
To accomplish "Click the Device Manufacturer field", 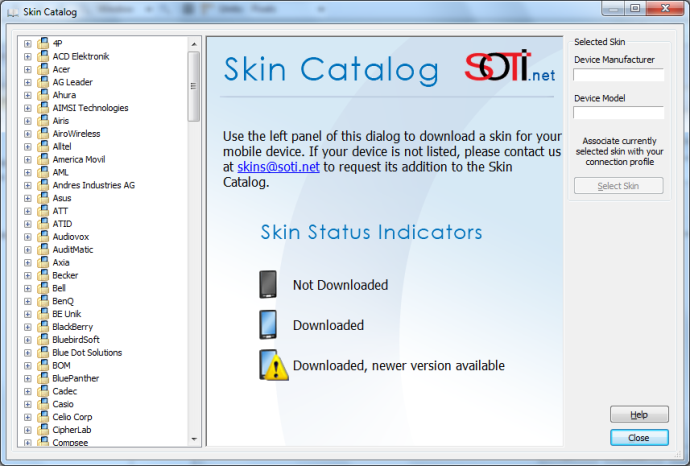I will pos(618,75).
